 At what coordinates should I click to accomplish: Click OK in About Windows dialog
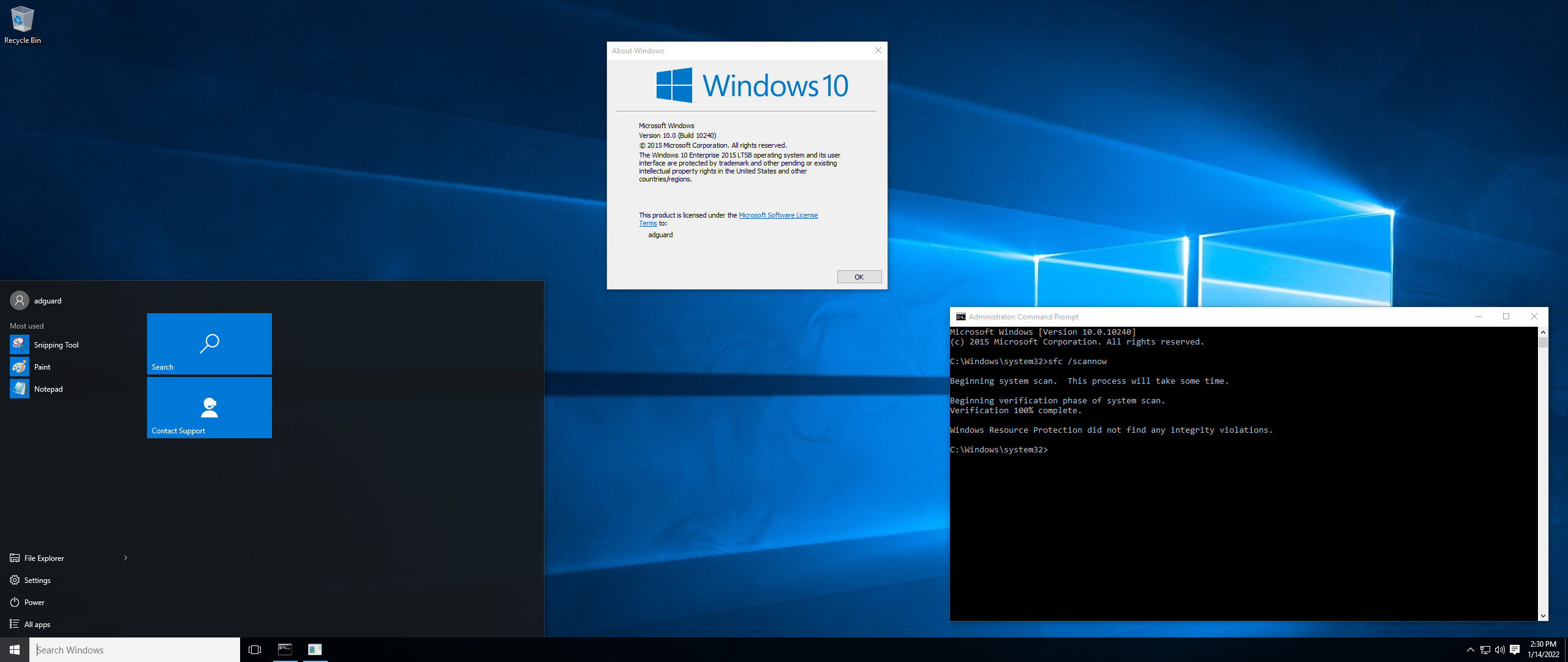pyautogui.click(x=859, y=277)
